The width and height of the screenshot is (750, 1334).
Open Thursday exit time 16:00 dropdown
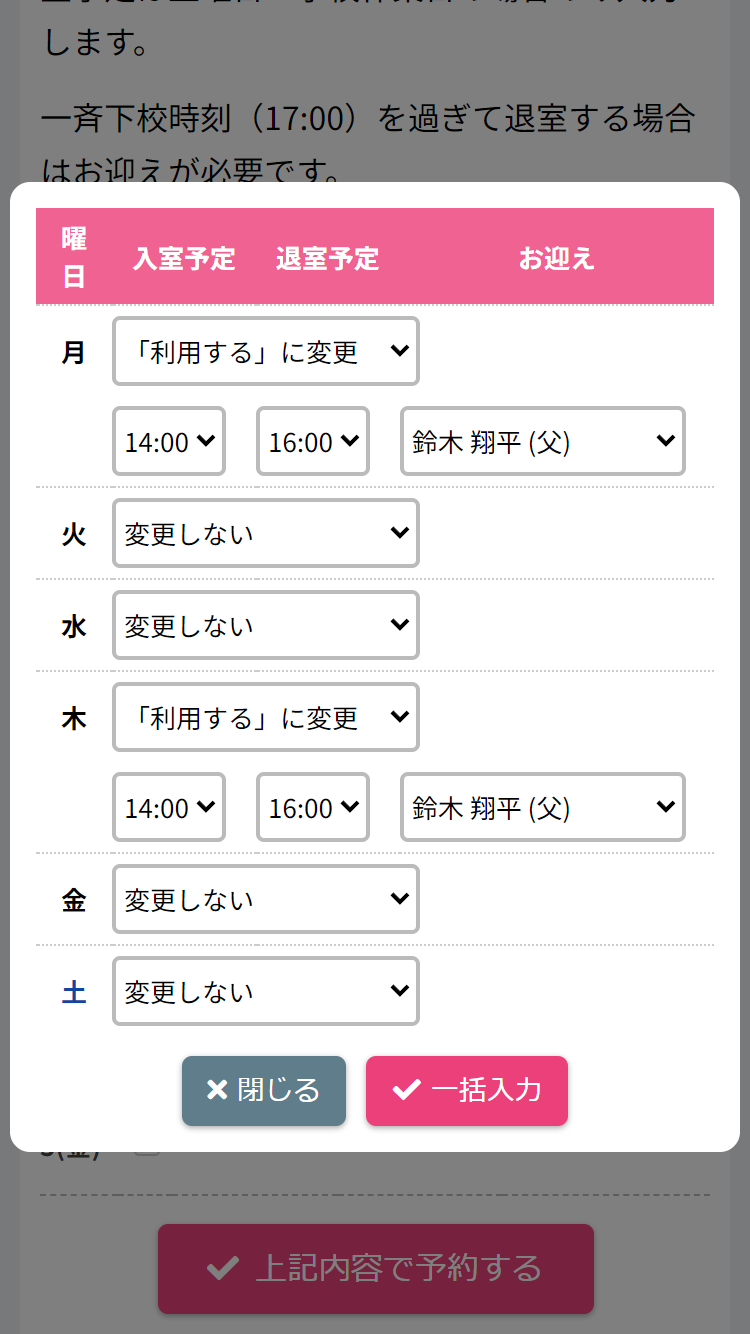[313, 807]
